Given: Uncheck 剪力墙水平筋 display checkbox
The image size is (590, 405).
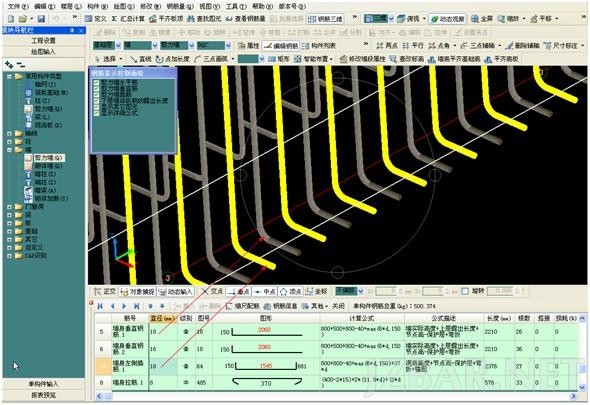Looking at the screenshot, I should (x=96, y=82).
